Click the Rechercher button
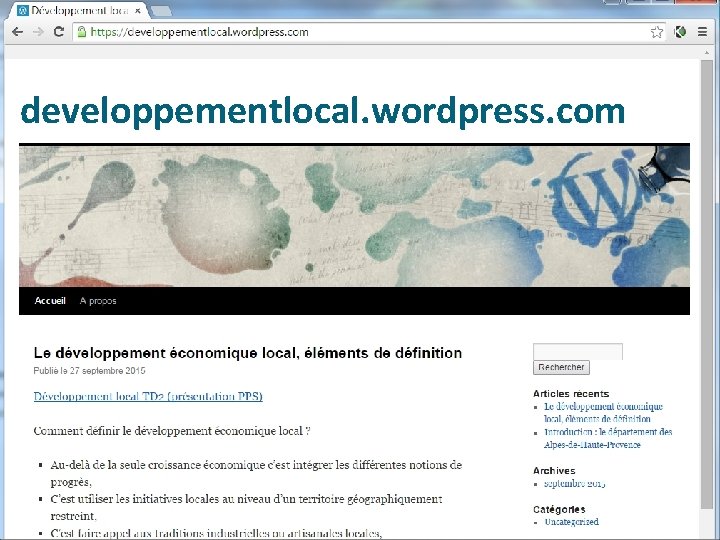Viewport: 720px width, 540px height. click(561, 367)
